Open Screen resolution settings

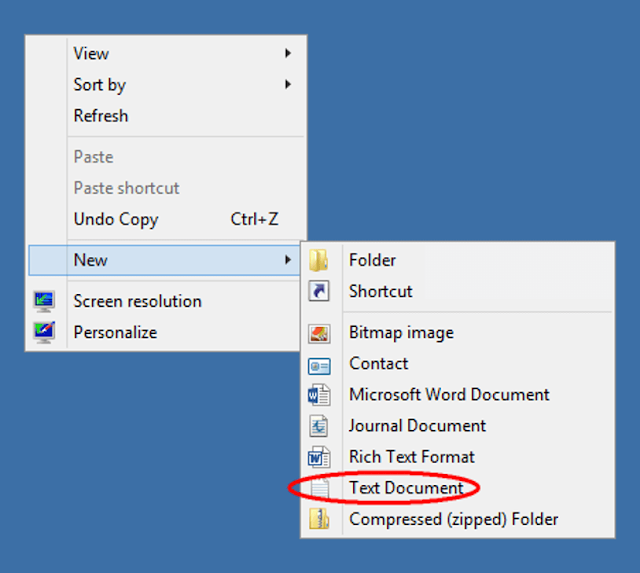(x=164, y=302)
